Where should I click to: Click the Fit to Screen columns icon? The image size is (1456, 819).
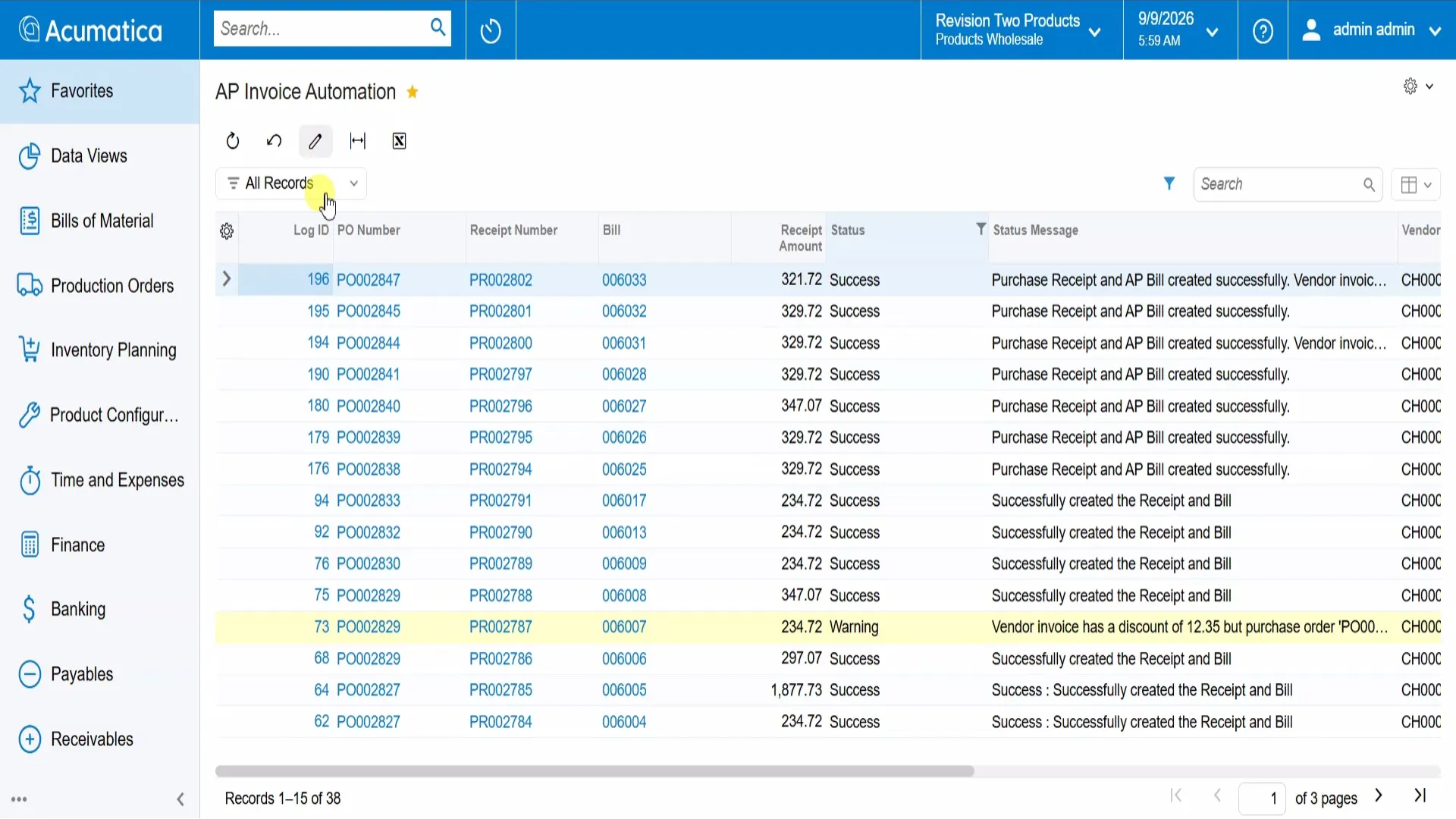pos(358,141)
